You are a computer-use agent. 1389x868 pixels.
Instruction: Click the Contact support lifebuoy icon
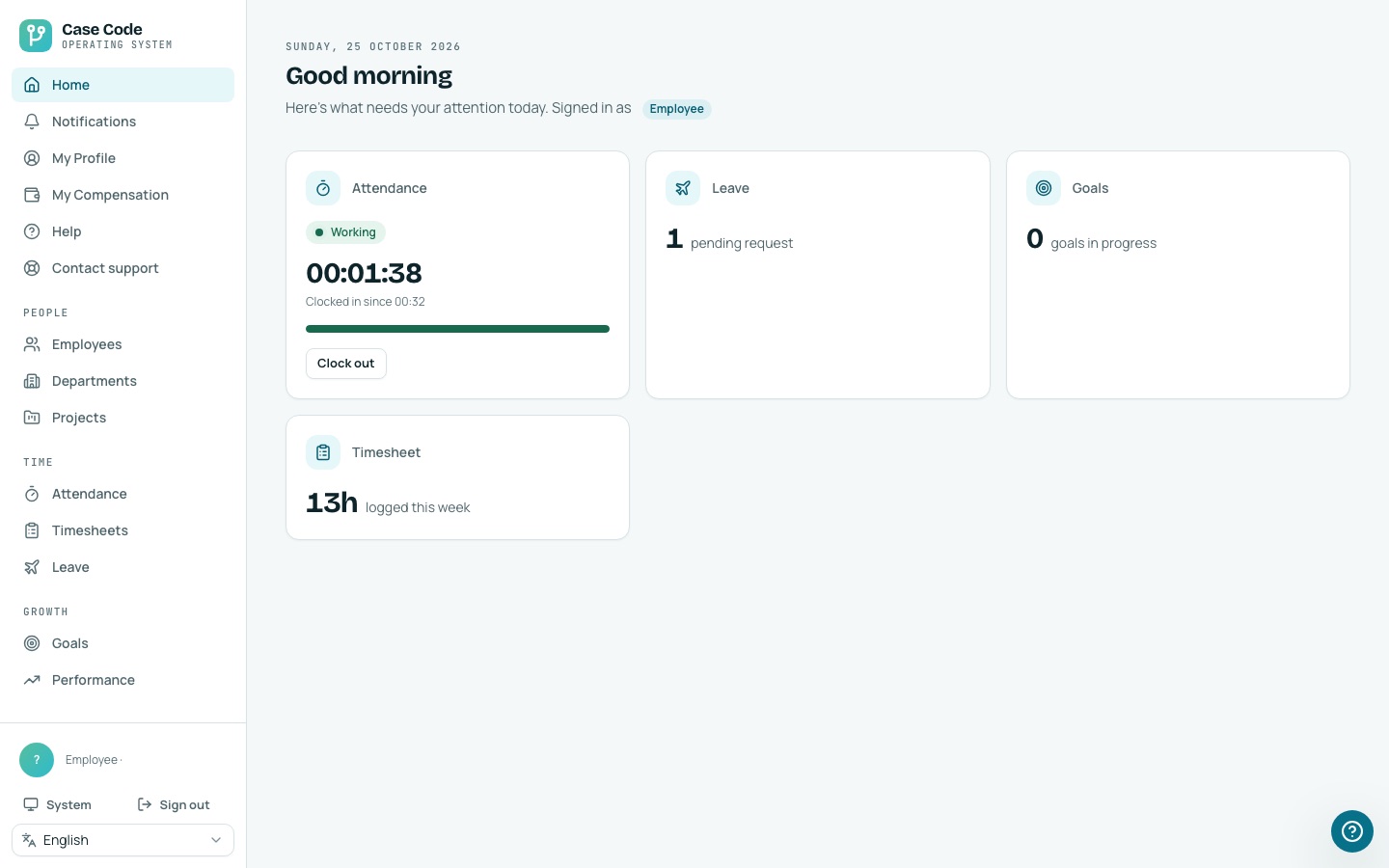(x=32, y=268)
